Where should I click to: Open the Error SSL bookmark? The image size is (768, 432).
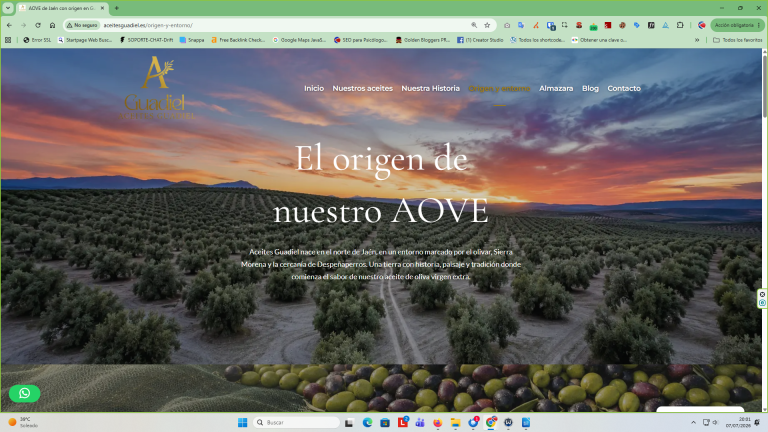click(37, 40)
